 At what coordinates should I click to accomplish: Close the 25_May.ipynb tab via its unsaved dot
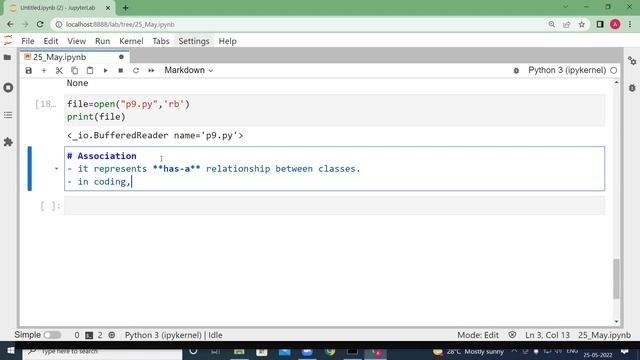click(121, 57)
